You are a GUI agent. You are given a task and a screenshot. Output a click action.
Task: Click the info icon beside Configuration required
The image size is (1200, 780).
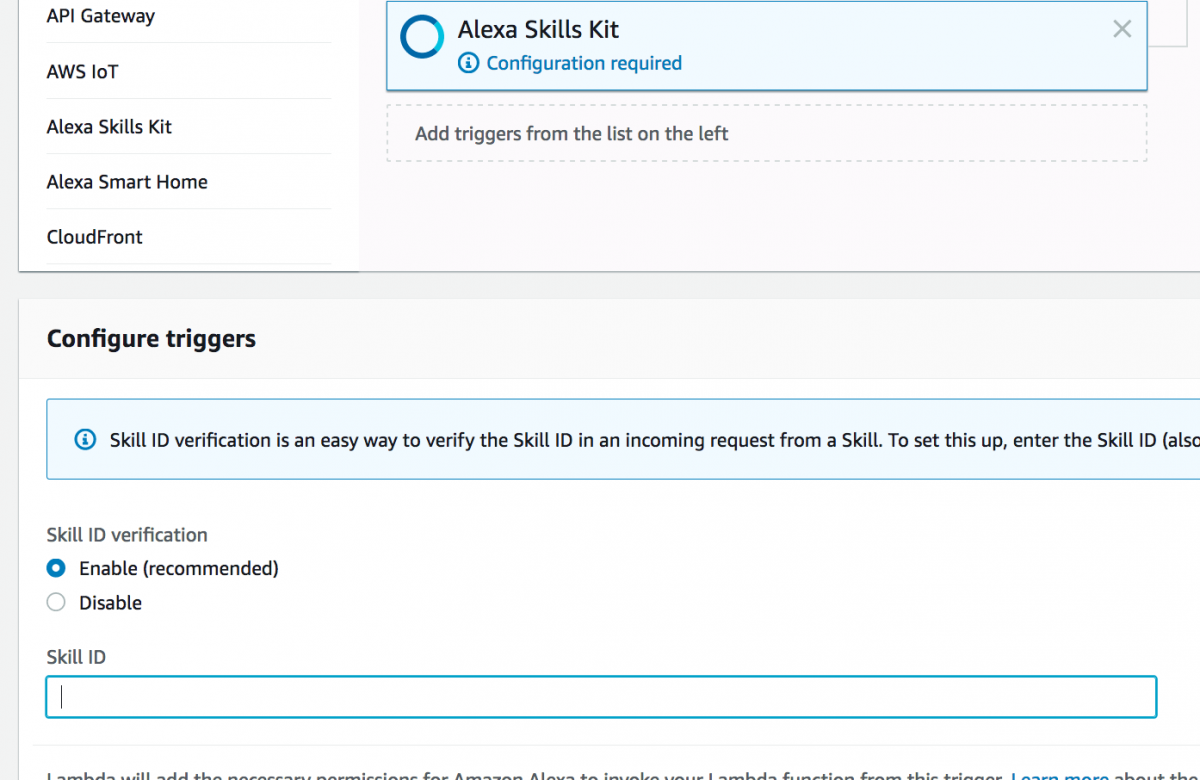tap(468, 62)
